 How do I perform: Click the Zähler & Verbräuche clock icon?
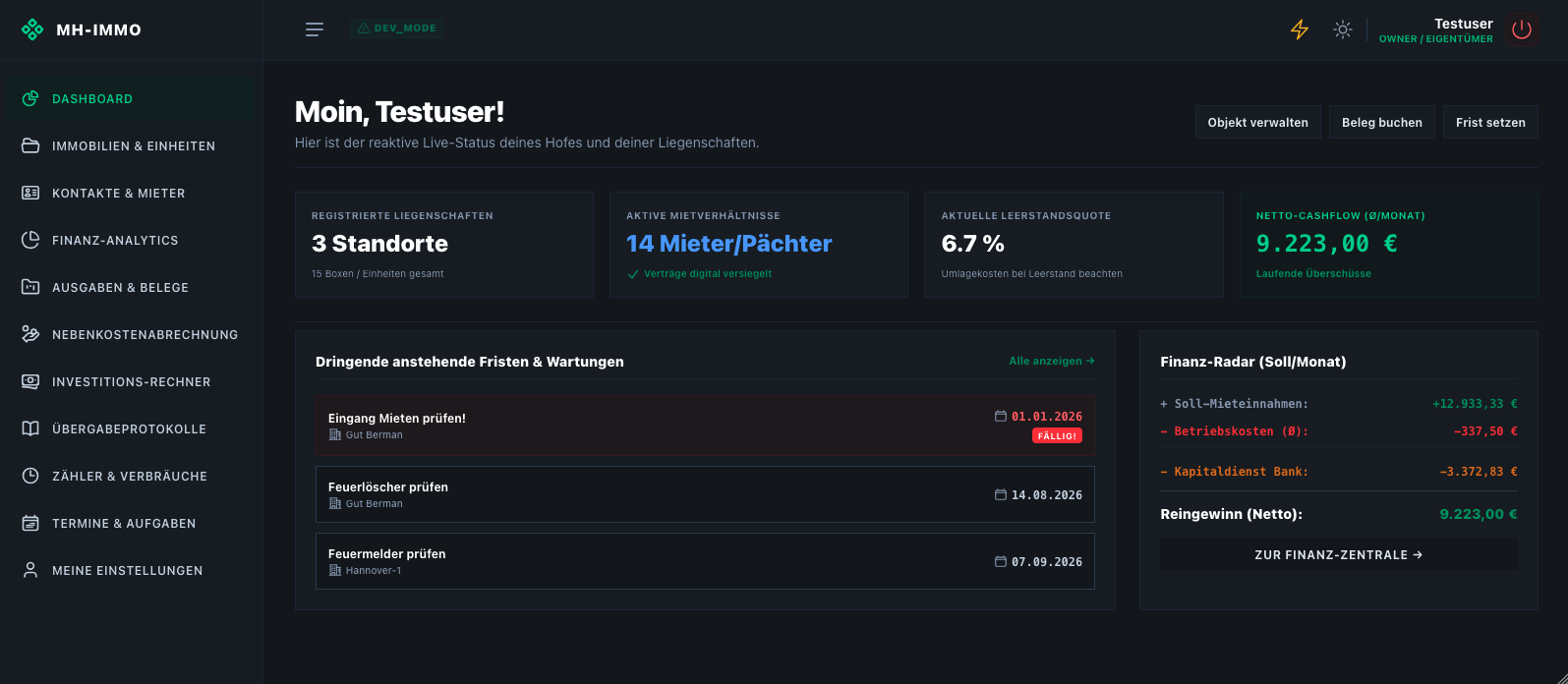(30, 476)
